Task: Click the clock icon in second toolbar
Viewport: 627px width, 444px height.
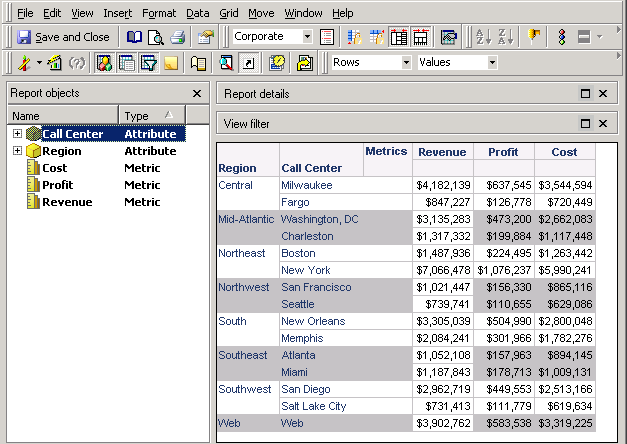Action: 277,63
